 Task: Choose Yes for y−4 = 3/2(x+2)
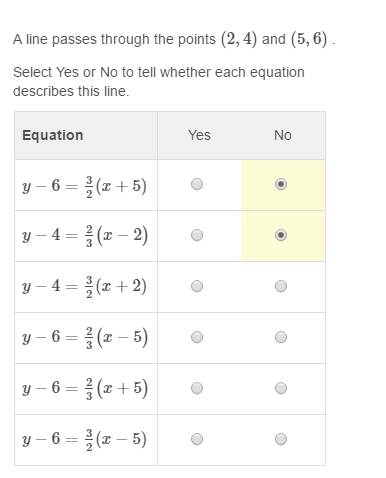(197, 286)
